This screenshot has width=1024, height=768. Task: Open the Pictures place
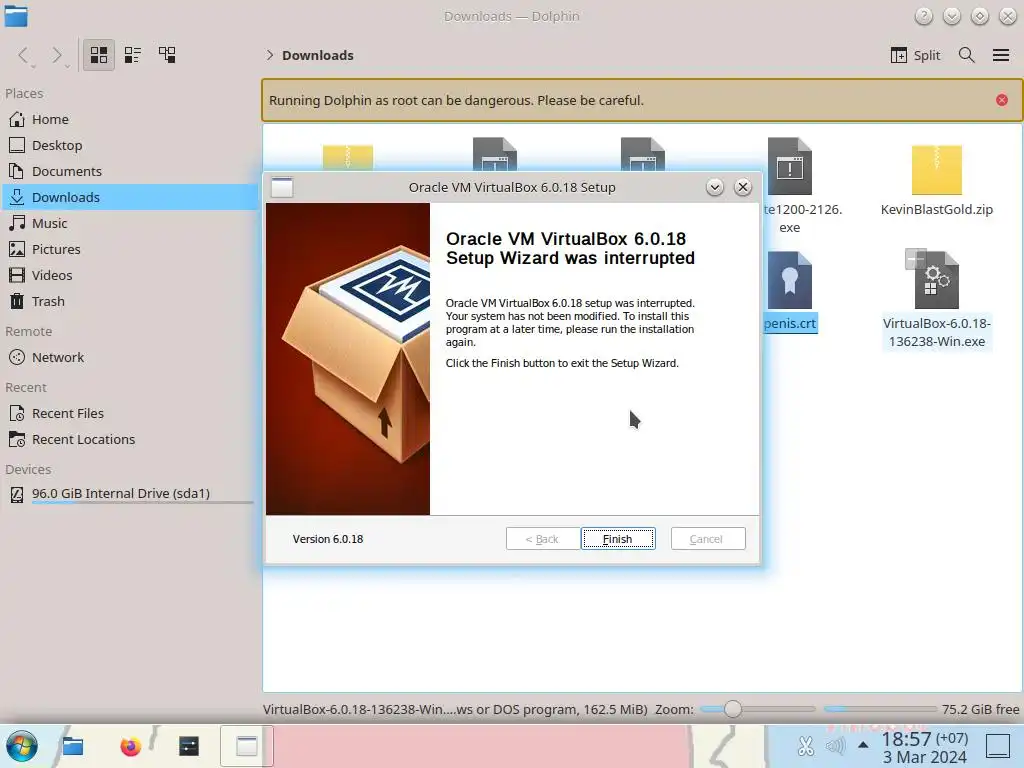coord(131,249)
